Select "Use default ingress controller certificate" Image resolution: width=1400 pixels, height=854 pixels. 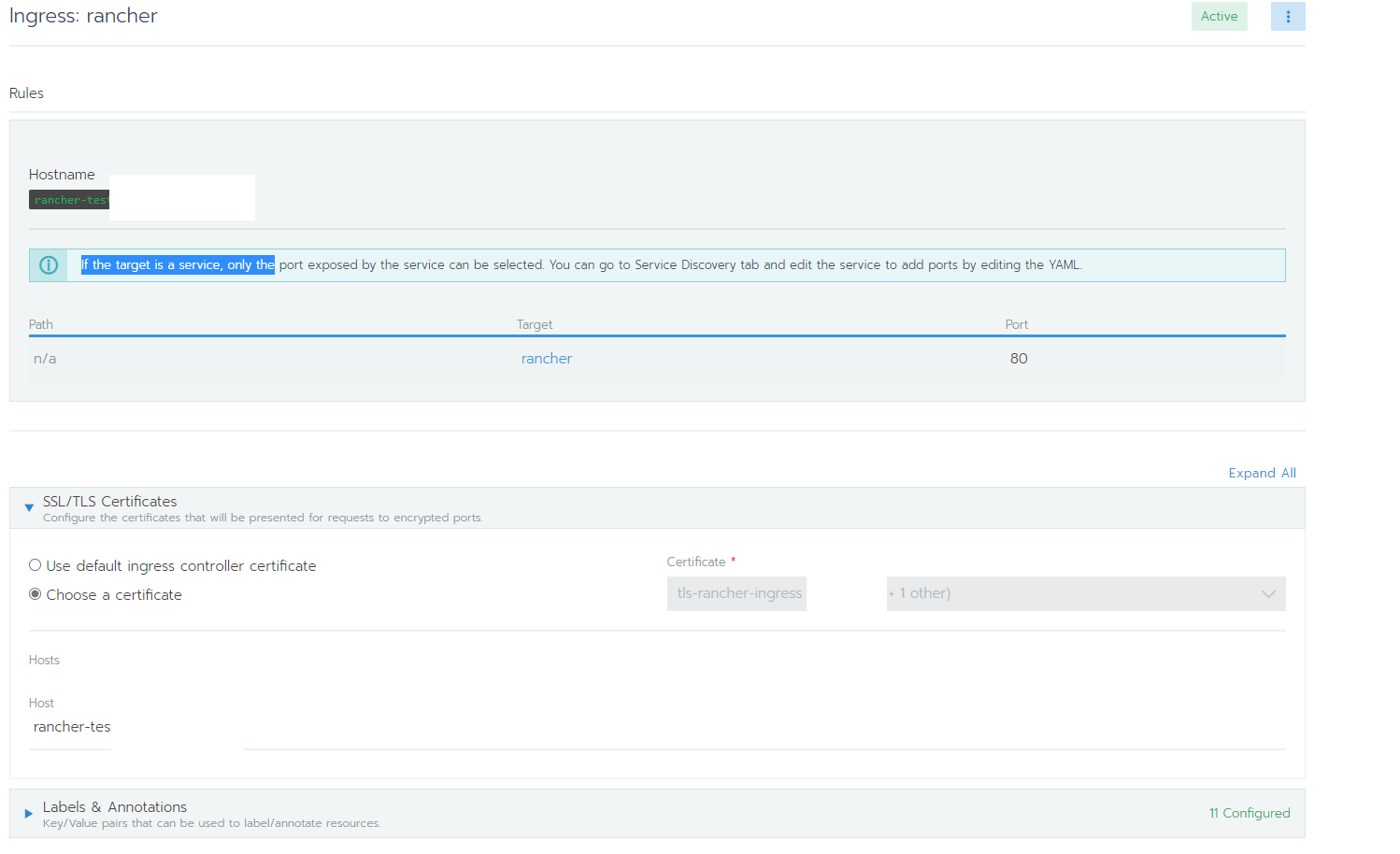(x=35, y=564)
